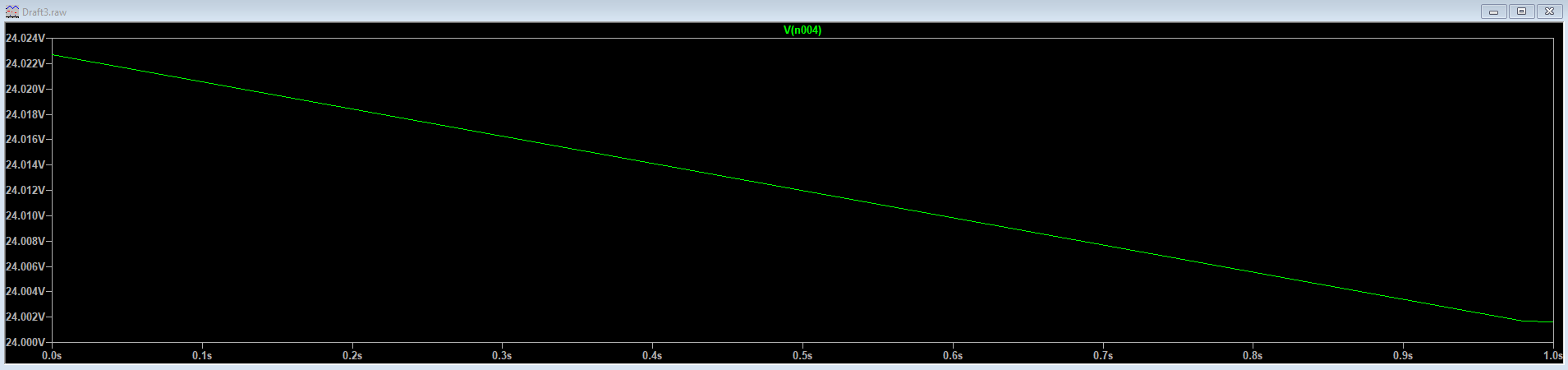Minimize the Draft3.raw waveform window
Viewport: 1568px width, 370px height.
click(1493, 12)
